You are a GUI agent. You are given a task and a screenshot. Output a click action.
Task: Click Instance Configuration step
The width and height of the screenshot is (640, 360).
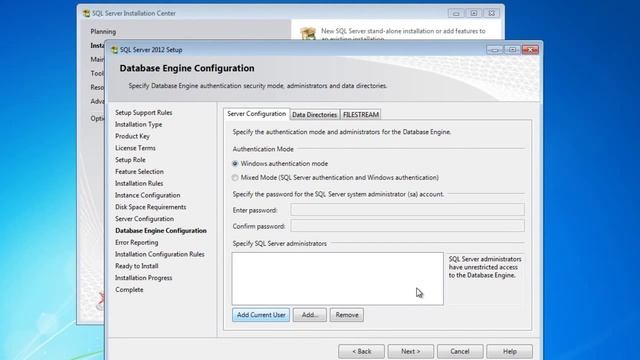click(147, 196)
